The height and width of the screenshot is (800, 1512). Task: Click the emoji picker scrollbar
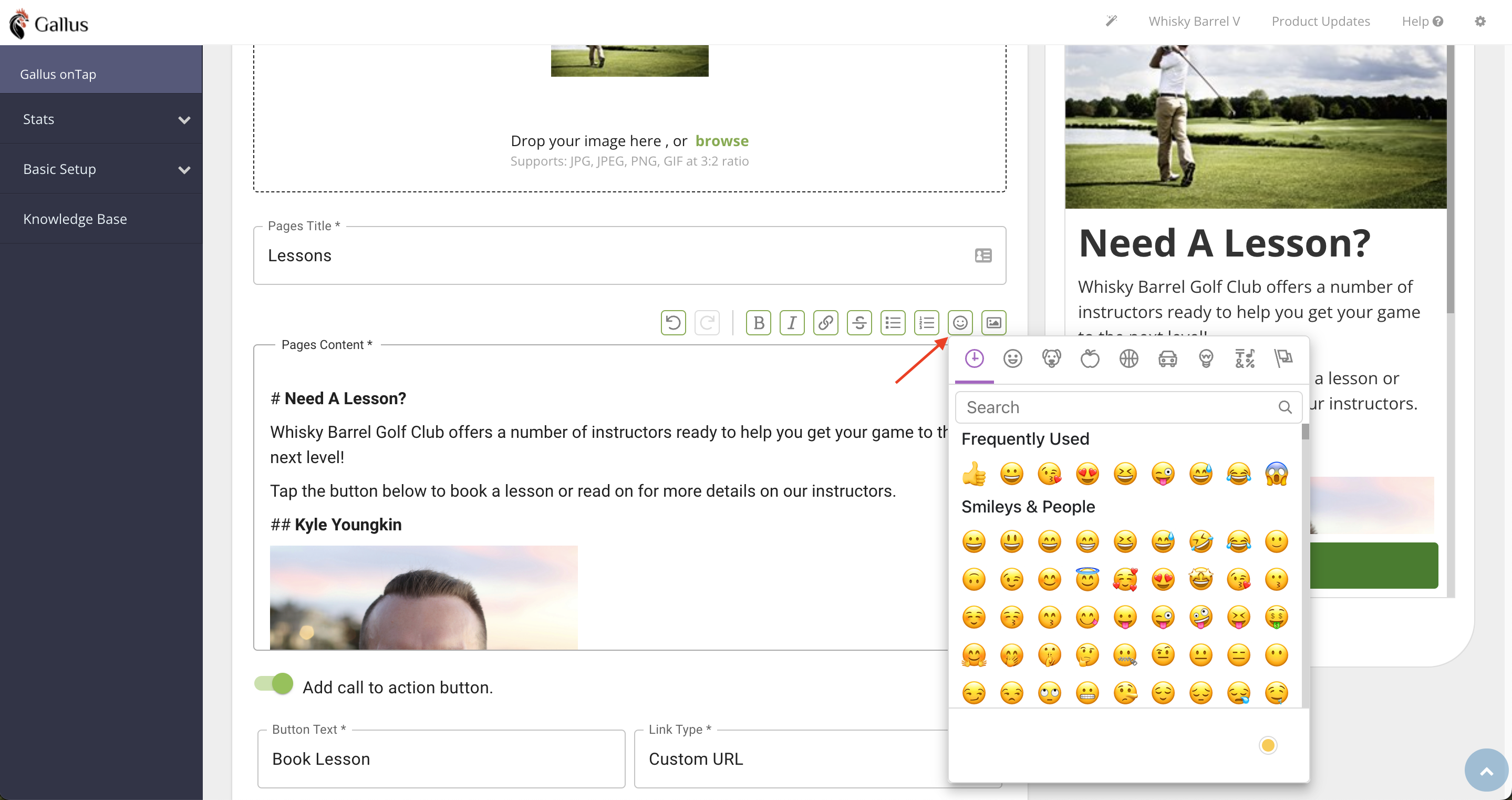pyautogui.click(x=1306, y=432)
